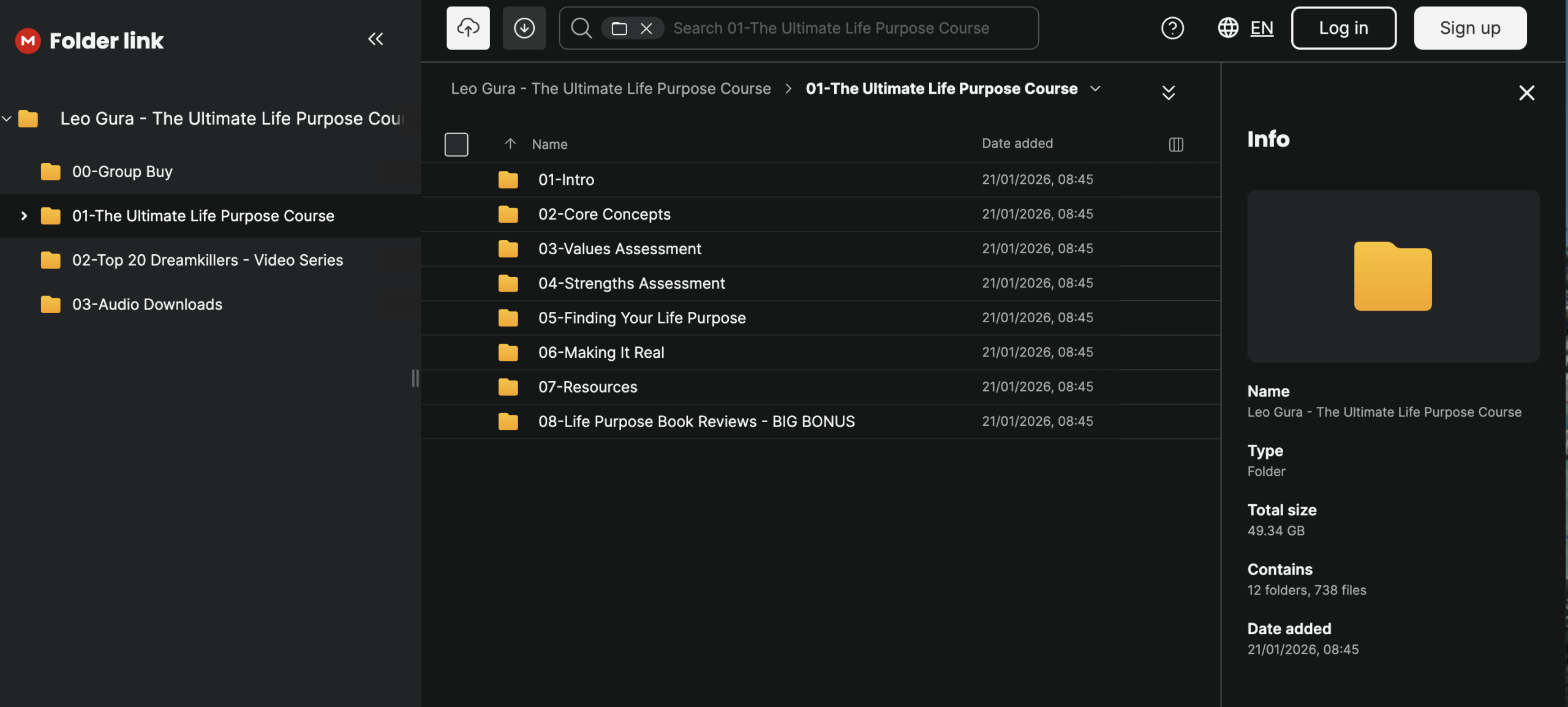Open the 05-Finding Your Life Purpose folder
Viewport: 1568px width, 707px height.
pos(641,318)
